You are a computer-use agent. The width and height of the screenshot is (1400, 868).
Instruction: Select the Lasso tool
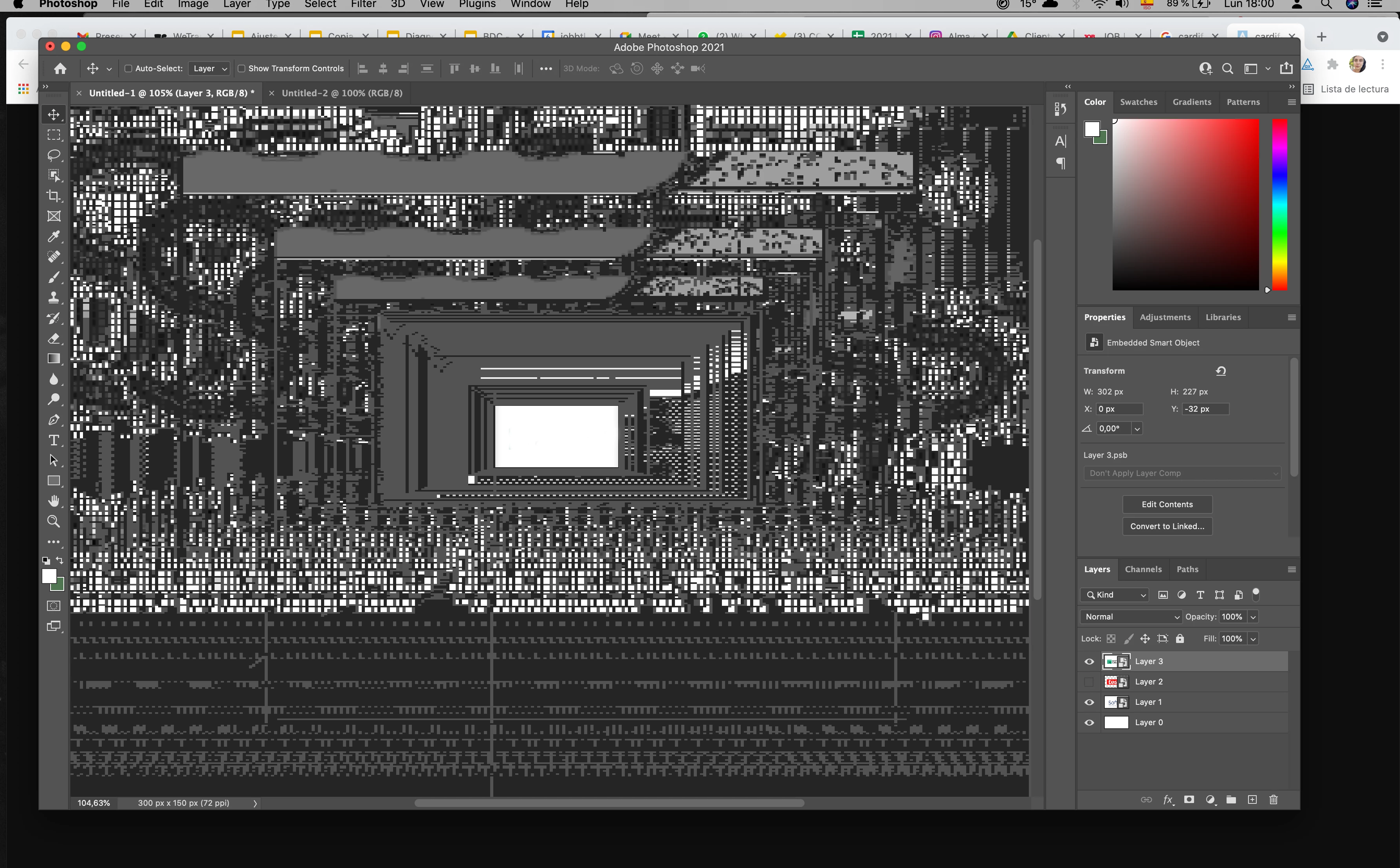coord(53,156)
